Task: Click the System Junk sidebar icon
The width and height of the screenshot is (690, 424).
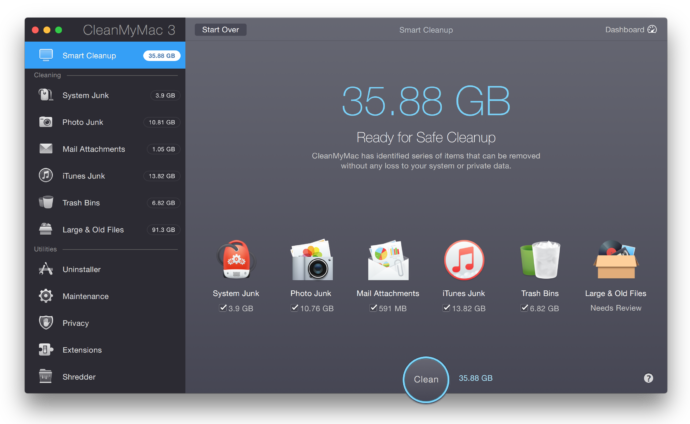Action: (x=46, y=95)
